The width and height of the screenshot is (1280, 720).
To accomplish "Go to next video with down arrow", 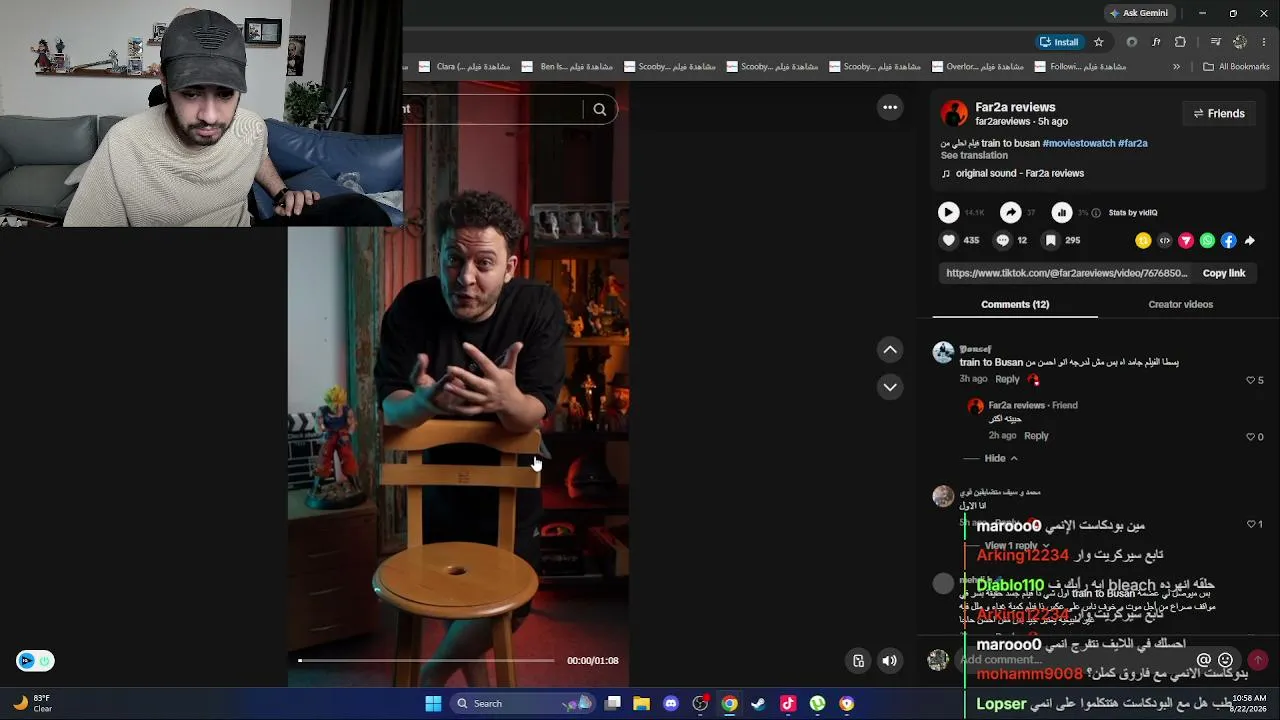I will tap(890, 387).
